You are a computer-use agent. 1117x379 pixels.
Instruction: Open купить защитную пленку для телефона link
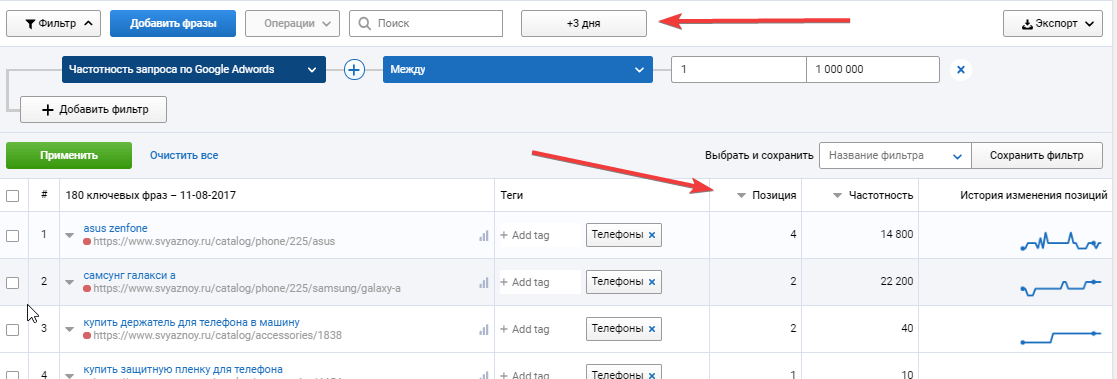point(183,369)
